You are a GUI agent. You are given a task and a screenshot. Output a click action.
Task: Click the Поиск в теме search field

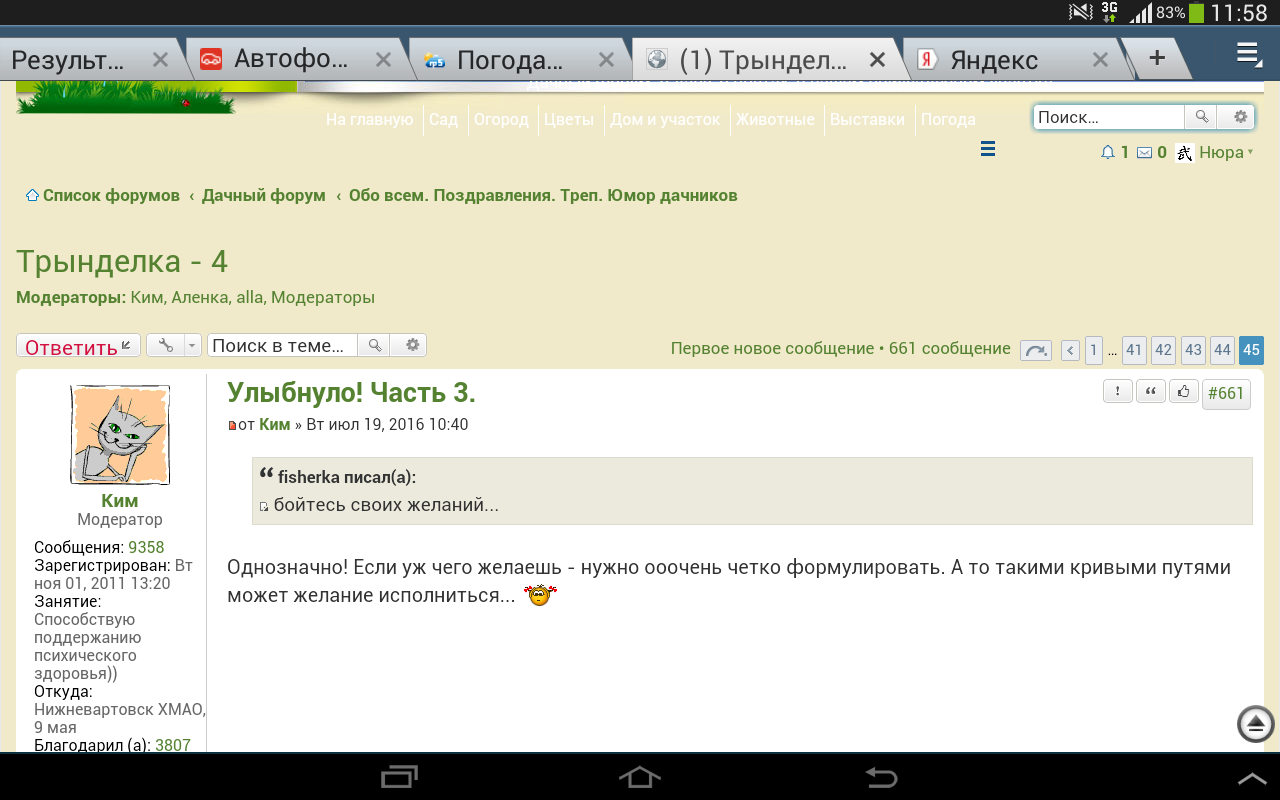point(282,346)
